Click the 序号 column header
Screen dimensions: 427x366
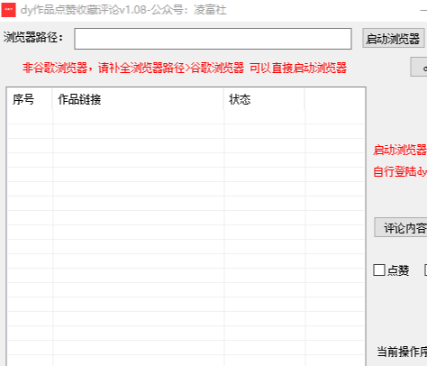[29, 99]
